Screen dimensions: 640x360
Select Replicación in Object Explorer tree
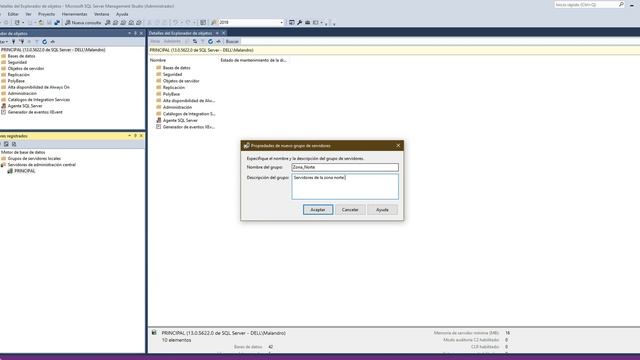click(x=19, y=75)
